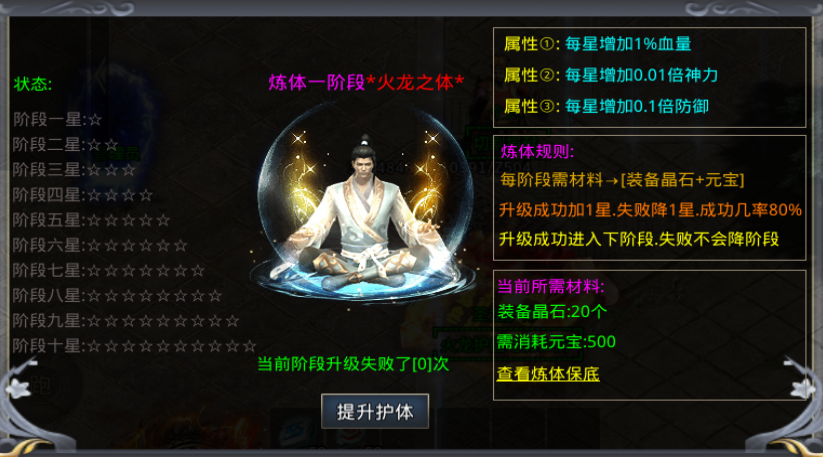The height and width of the screenshot is (457, 823).
Task: Click the 属性③ 每星增加0.1倍防御 line
Action: 606,107
